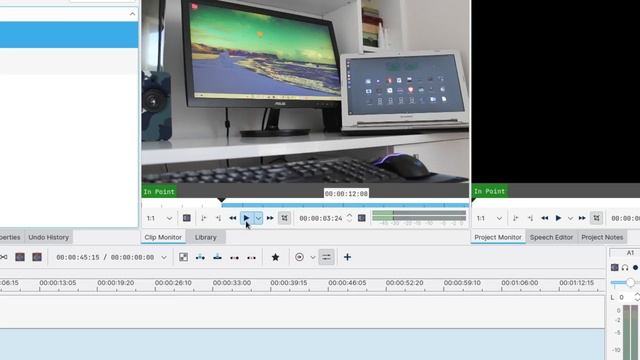The width and height of the screenshot is (640, 360).
Task: Toggle edit mode crop icon in Clip Monitor
Action: click(x=284, y=218)
